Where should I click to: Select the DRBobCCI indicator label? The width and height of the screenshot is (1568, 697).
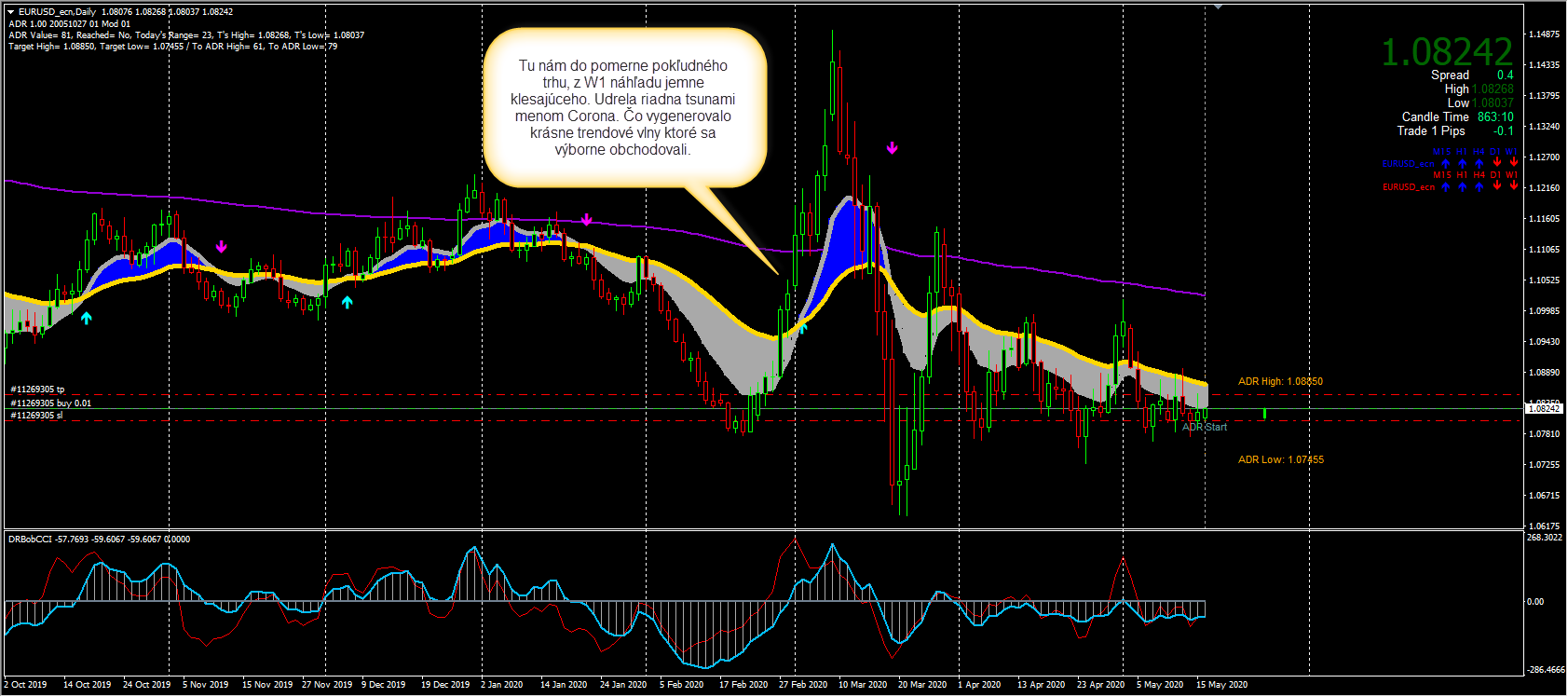[x=31, y=540]
